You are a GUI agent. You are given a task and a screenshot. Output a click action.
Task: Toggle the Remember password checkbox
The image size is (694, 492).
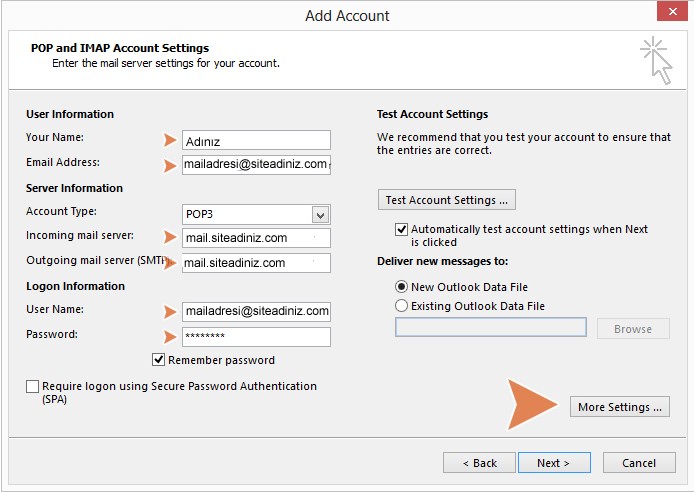[159, 360]
